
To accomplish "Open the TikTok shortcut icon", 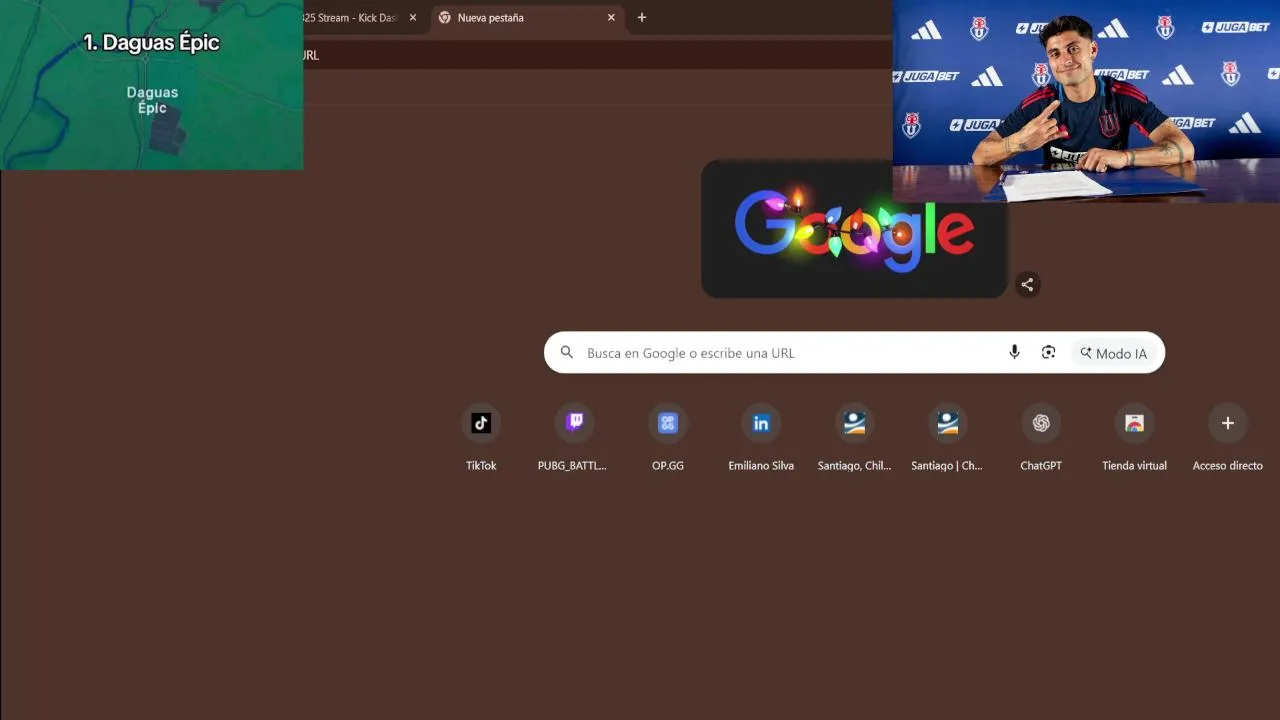I will coord(481,423).
